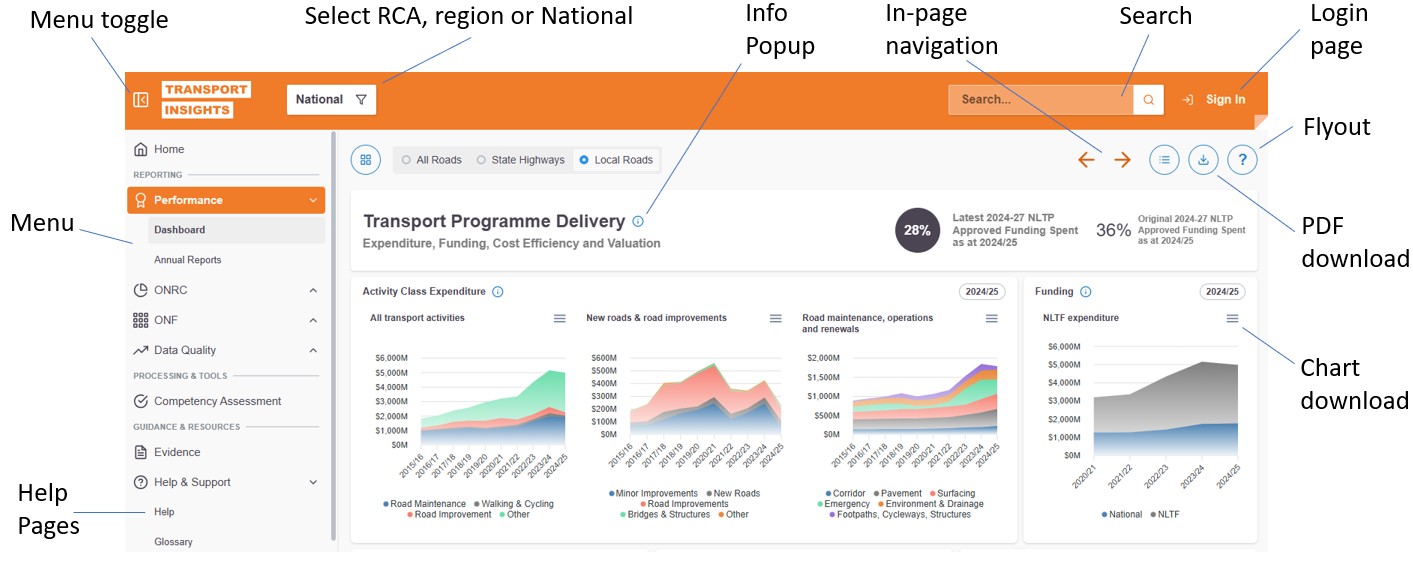
Task: Click the 2024/25 badge in Funding panel
Action: click(x=1222, y=292)
